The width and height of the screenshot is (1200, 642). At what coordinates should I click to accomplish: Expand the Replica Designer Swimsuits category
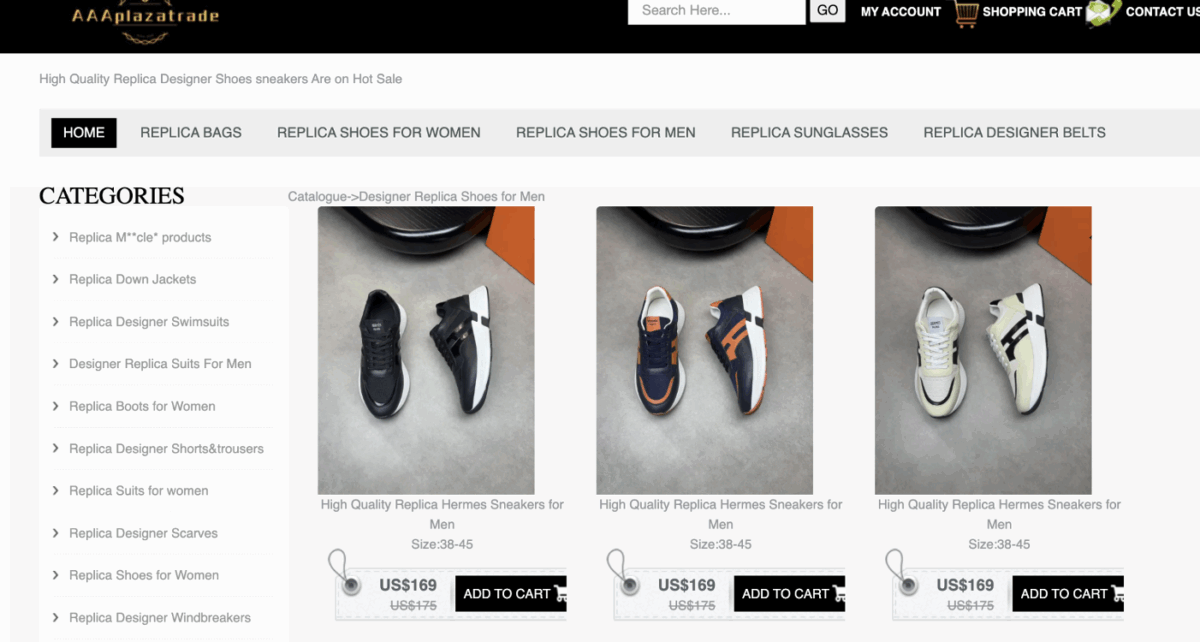pyautogui.click(x=56, y=322)
